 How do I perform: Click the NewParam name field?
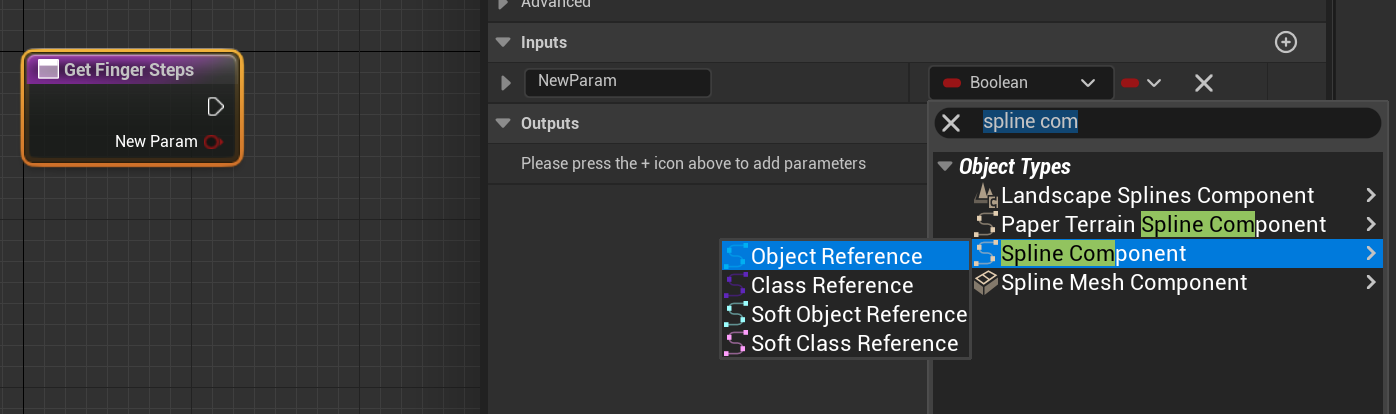(x=617, y=83)
